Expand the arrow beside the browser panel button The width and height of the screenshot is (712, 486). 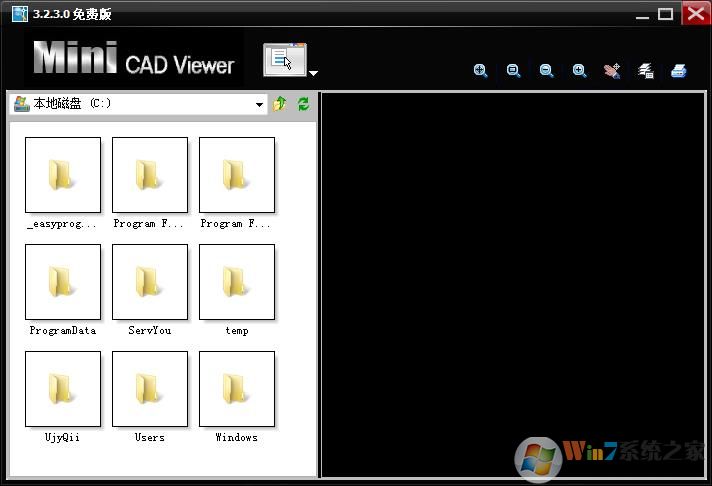click(x=313, y=73)
